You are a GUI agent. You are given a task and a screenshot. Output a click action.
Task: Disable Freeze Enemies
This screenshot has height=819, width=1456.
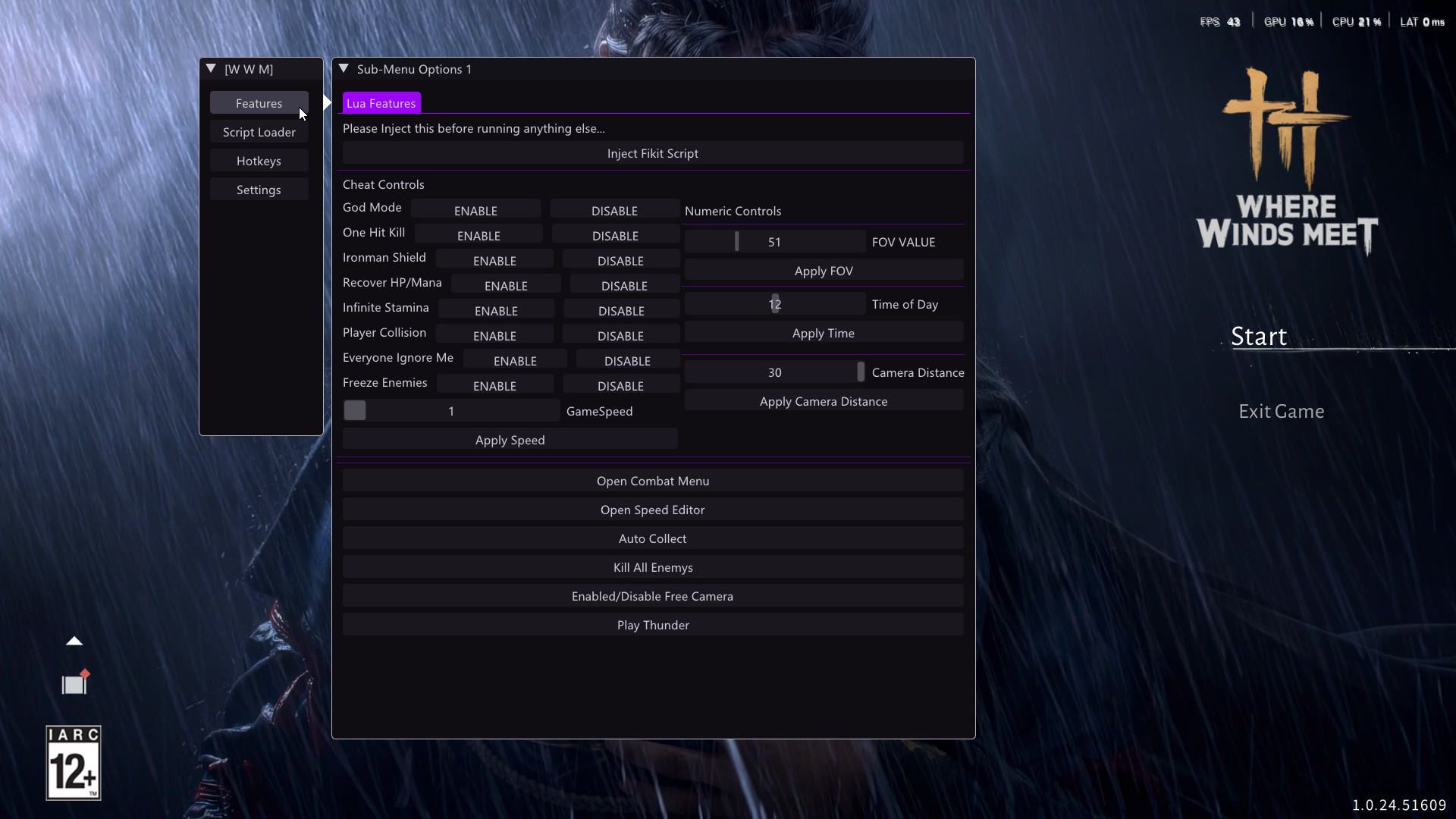pyautogui.click(x=620, y=385)
